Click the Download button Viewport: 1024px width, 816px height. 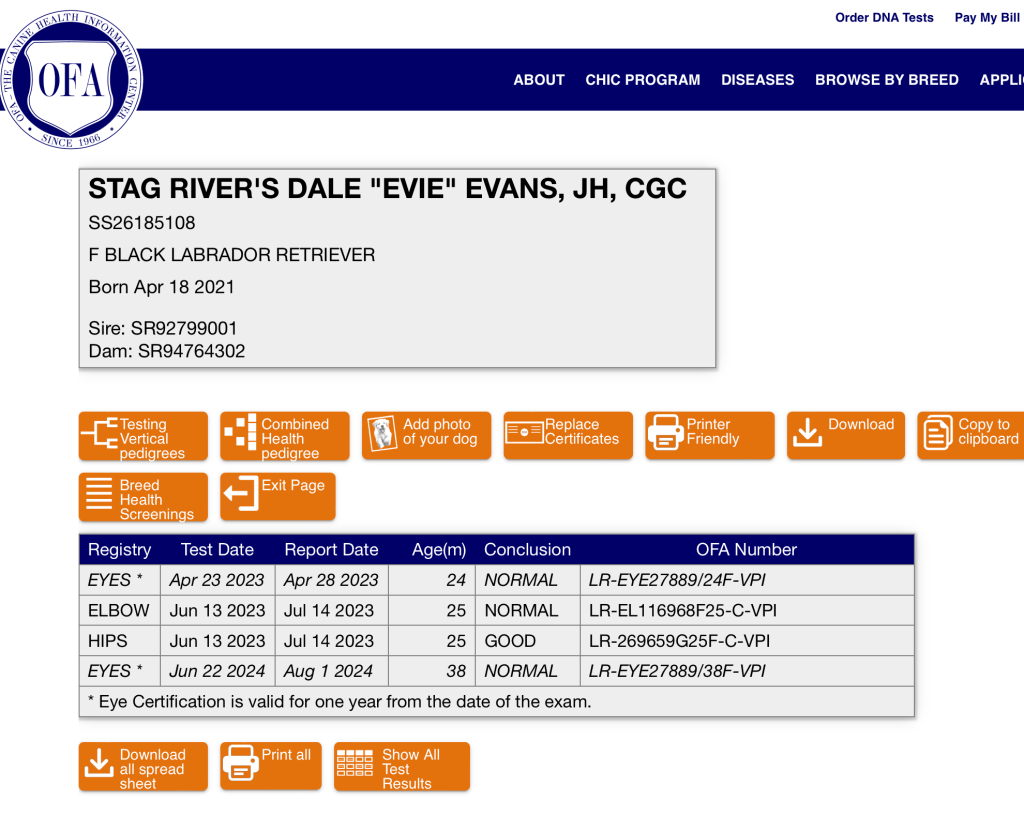click(846, 436)
